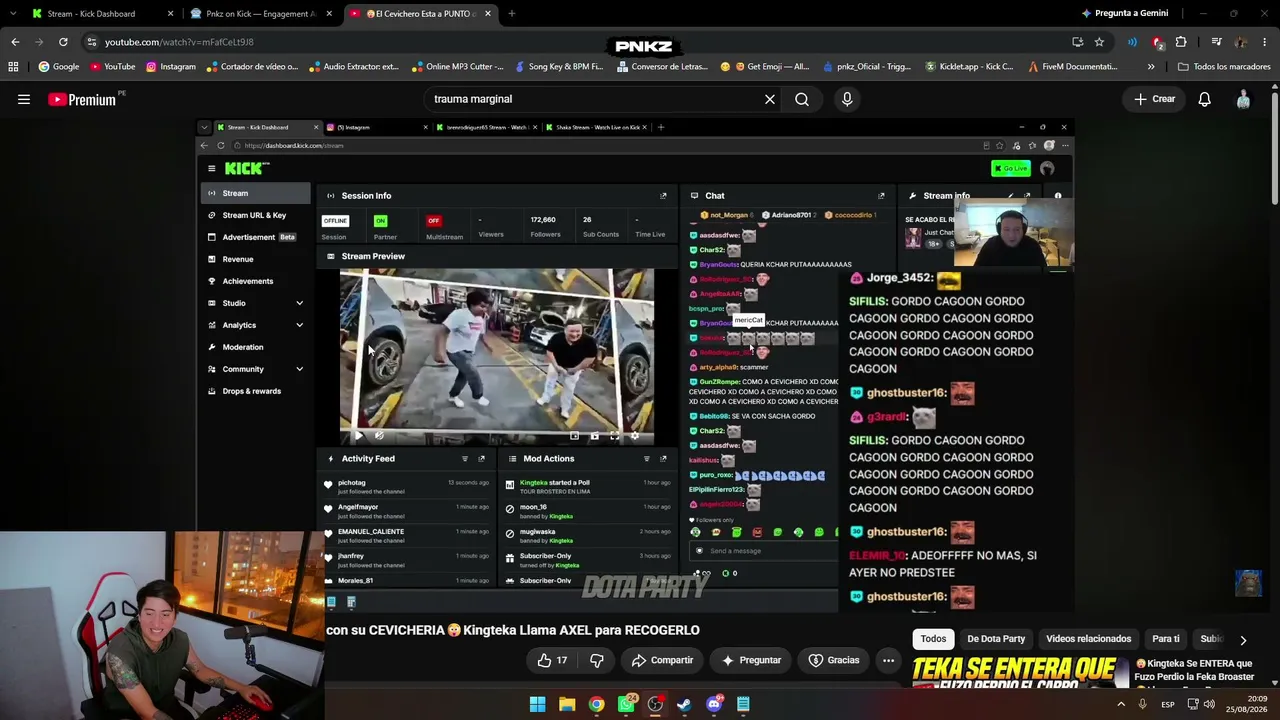The image size is (1280, 720).
Task: Show more filter chips with the right arrow
Action: point(1243,639)
